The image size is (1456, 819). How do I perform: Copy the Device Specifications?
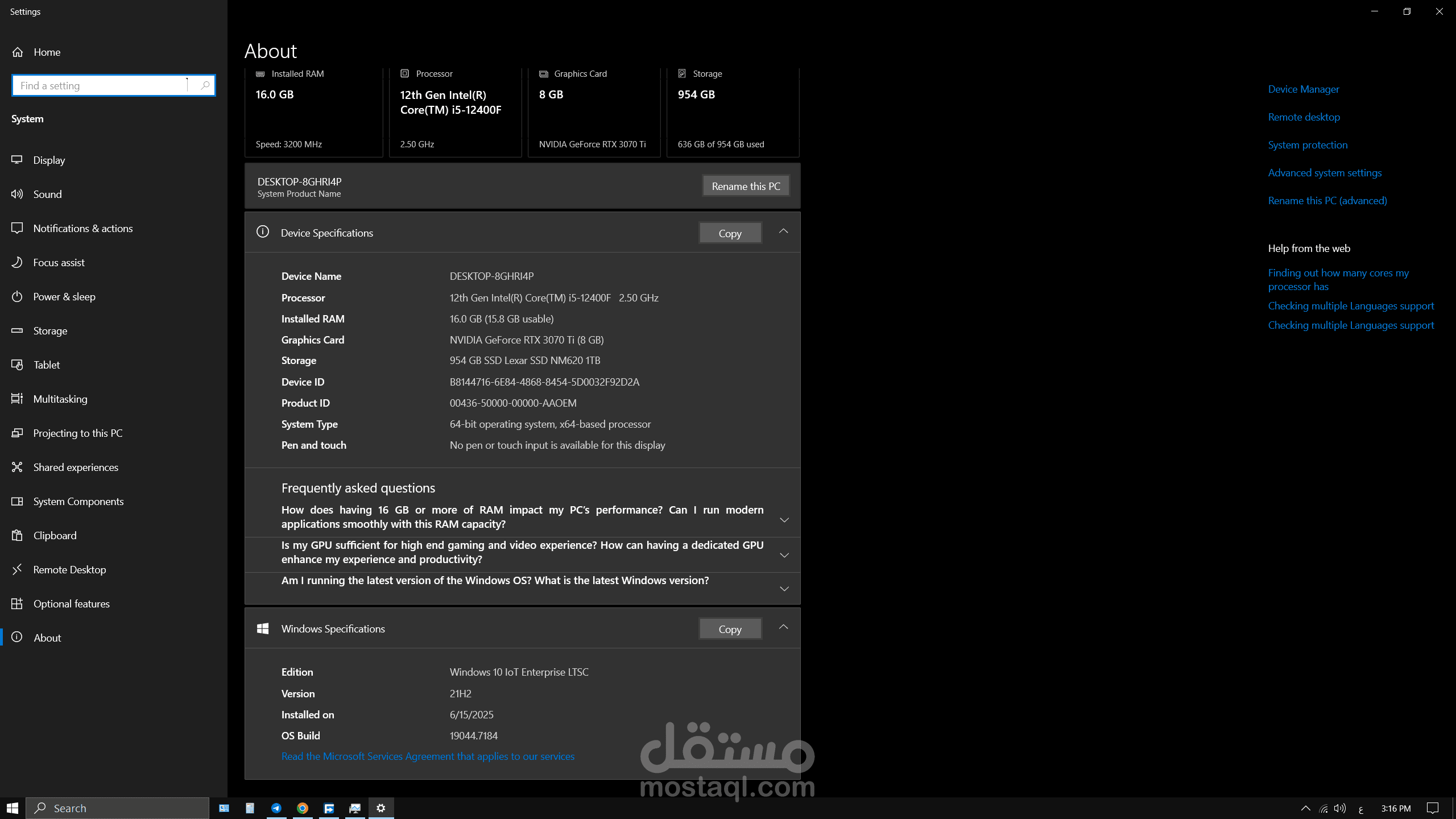pos(730,233)
